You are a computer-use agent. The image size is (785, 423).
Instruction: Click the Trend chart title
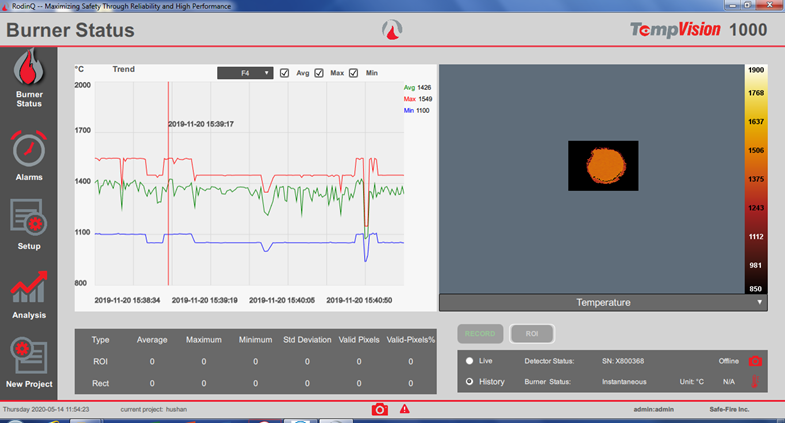point(124,69)
